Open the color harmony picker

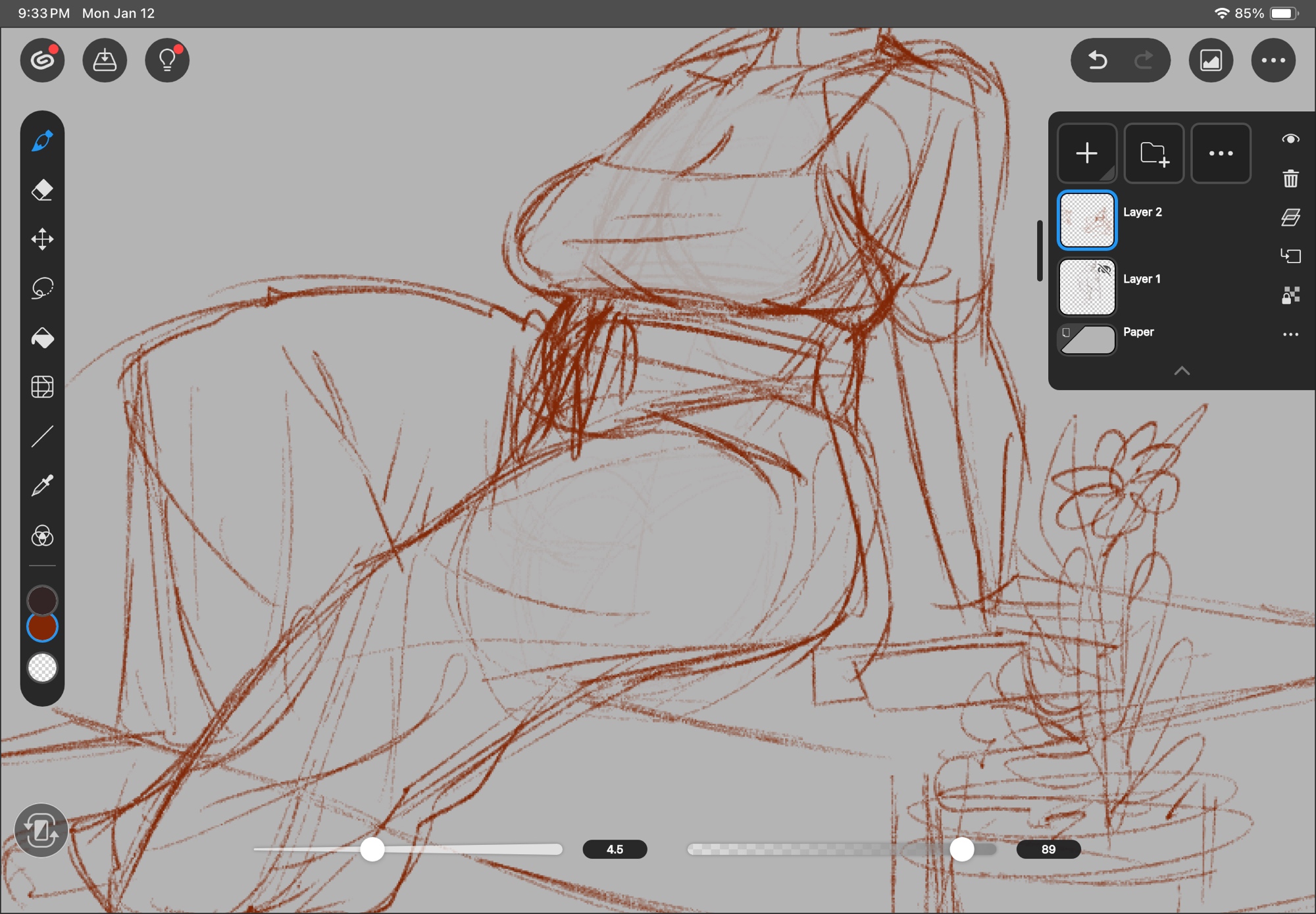point(42,536)
